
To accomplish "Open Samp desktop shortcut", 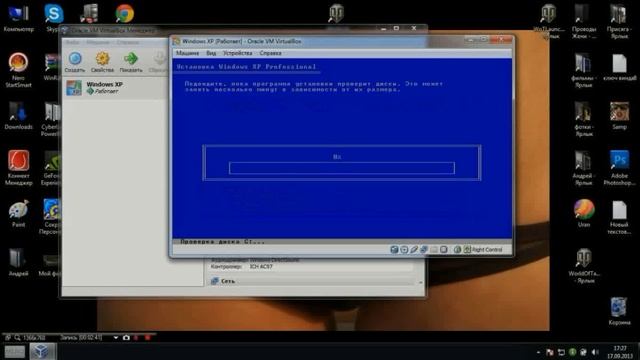I will point(619,116).
